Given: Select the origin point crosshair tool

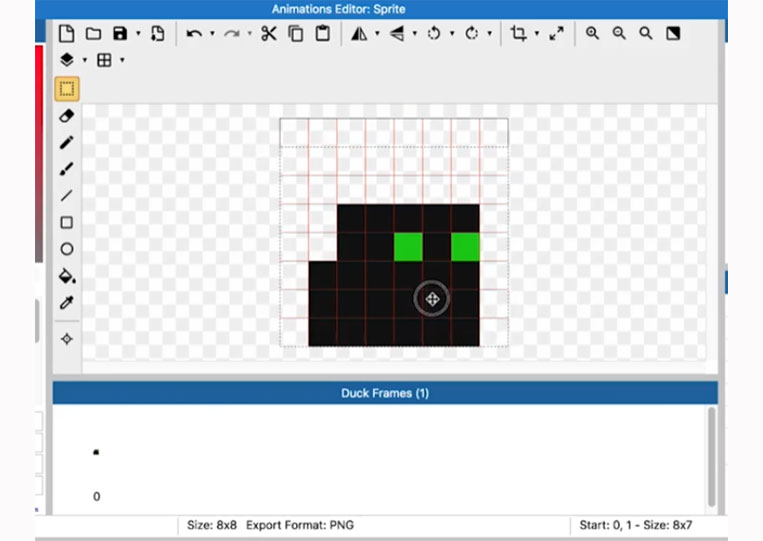Looking at the screenshot, I should (x=67, y=339).
